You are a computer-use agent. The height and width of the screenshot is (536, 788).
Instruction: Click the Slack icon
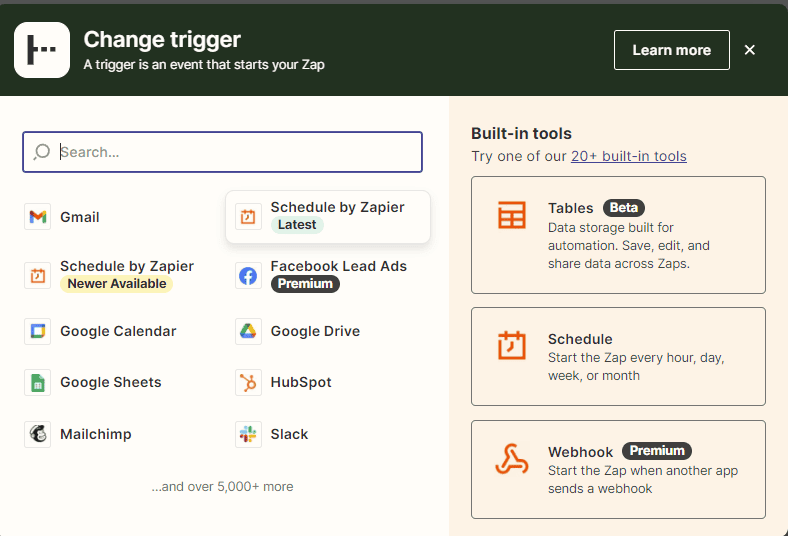click(x=248, y=434)
